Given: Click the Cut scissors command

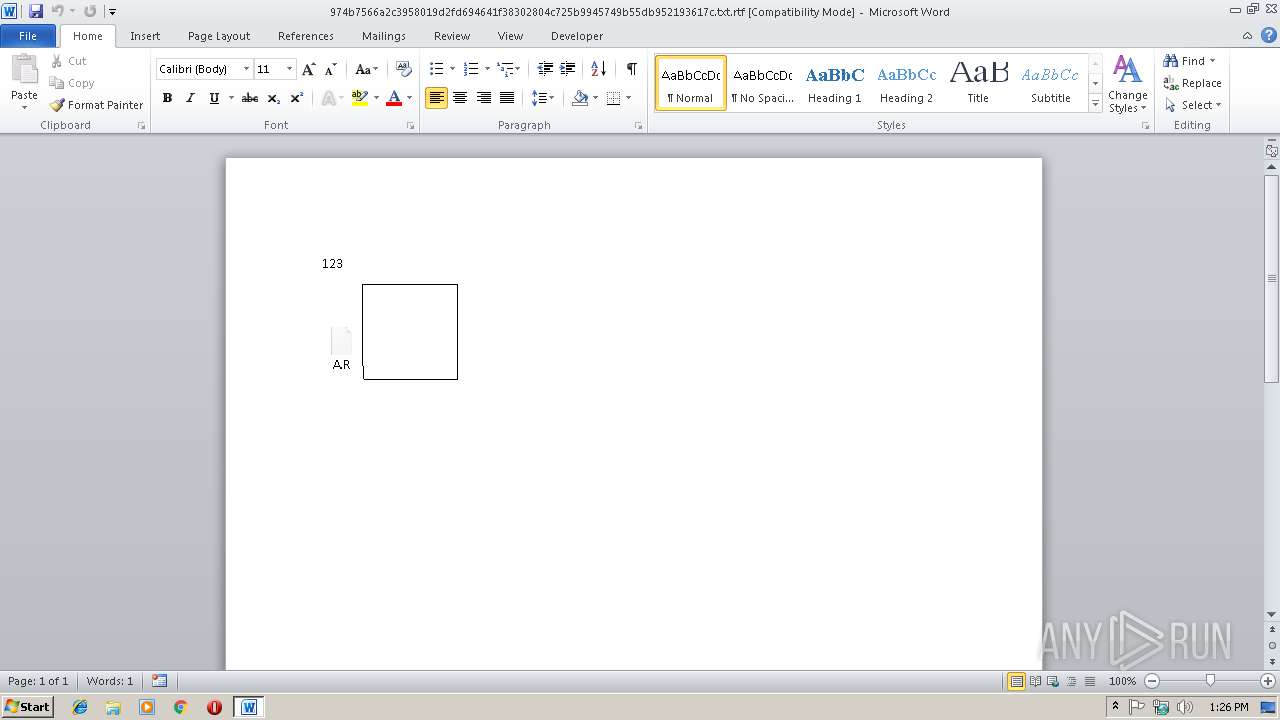Looking at the screenshot, I should click(x=68, y=61).
